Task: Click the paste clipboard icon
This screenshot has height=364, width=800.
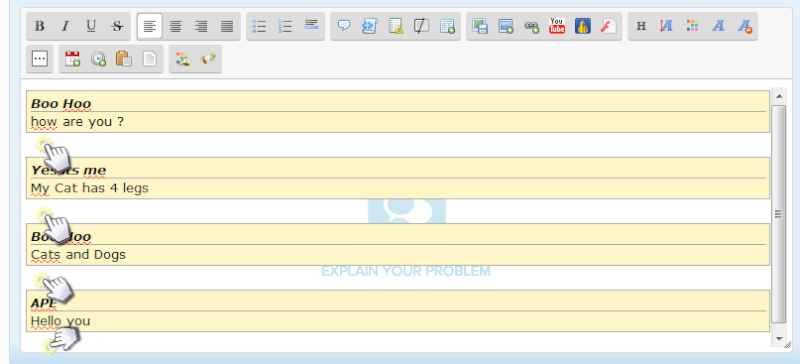Action: click(123, 59)
